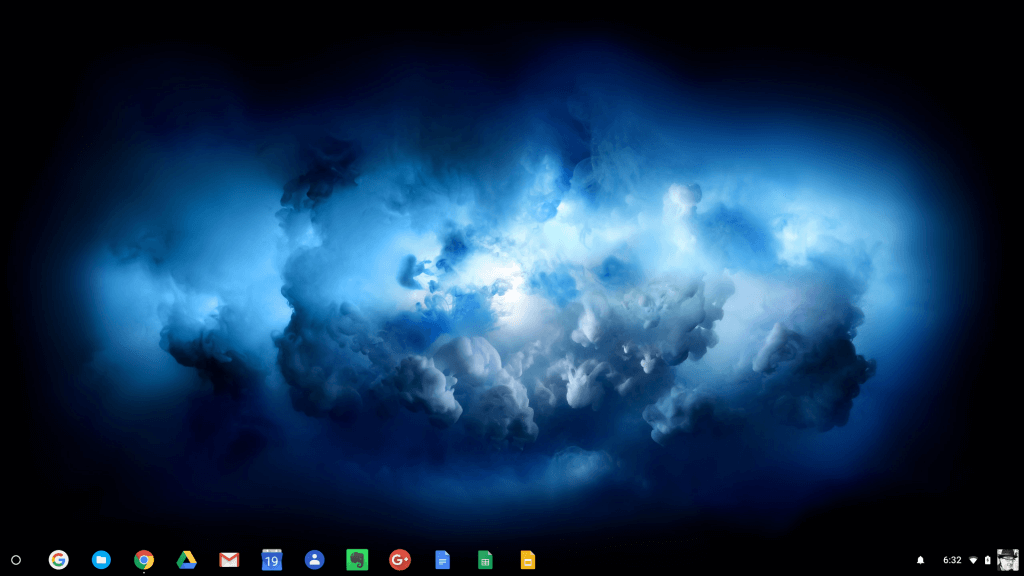Launch Google Sheets app

coord(485,560)
